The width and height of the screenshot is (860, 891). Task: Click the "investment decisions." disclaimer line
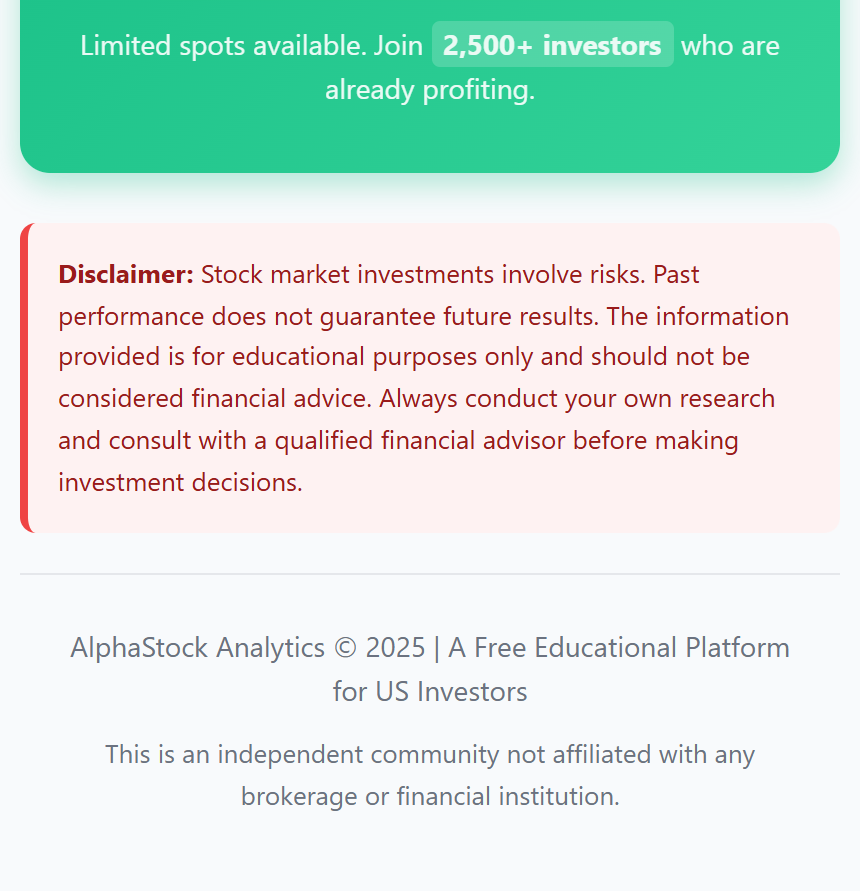(180, 483)
